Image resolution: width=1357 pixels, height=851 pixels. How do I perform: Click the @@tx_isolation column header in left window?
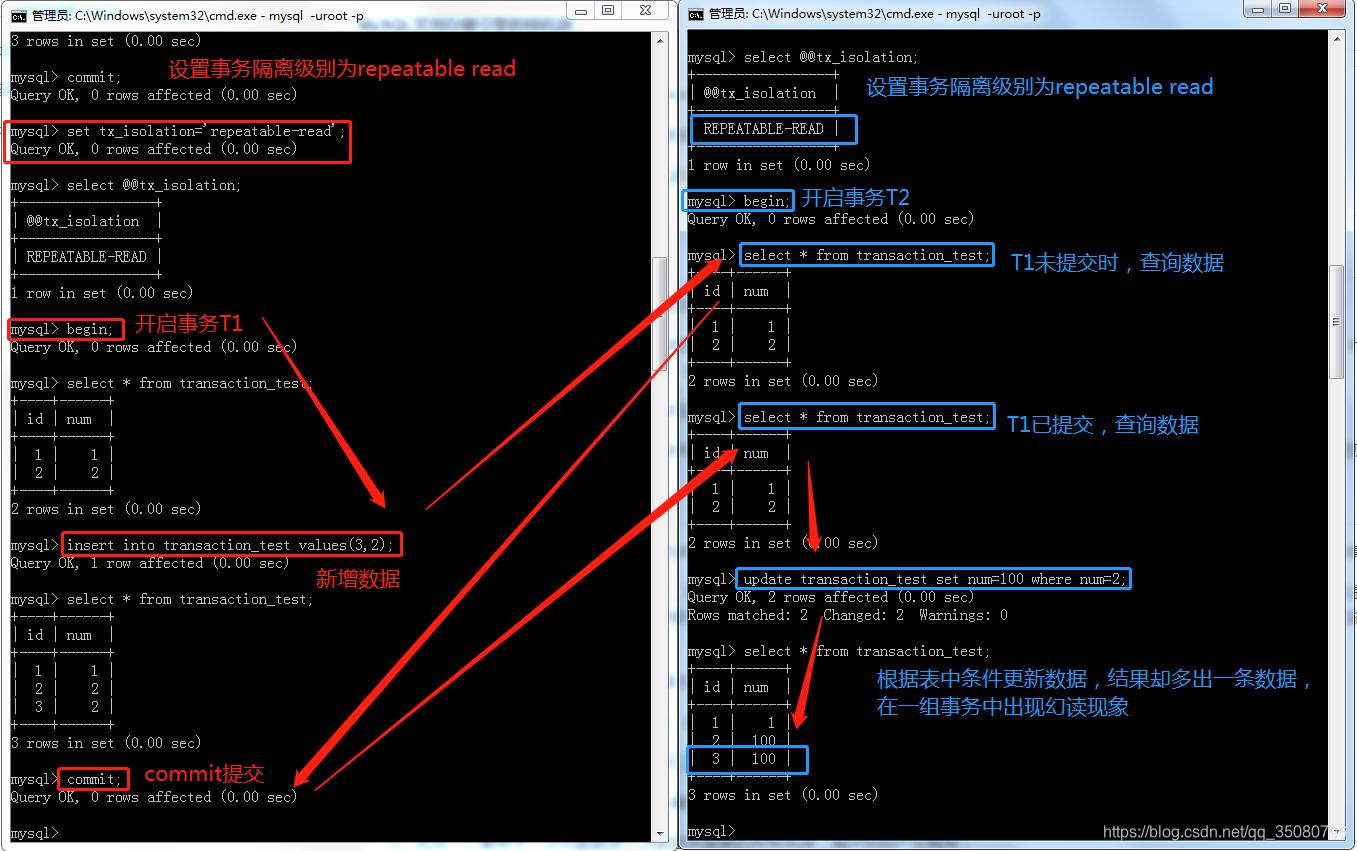[83, 221]
